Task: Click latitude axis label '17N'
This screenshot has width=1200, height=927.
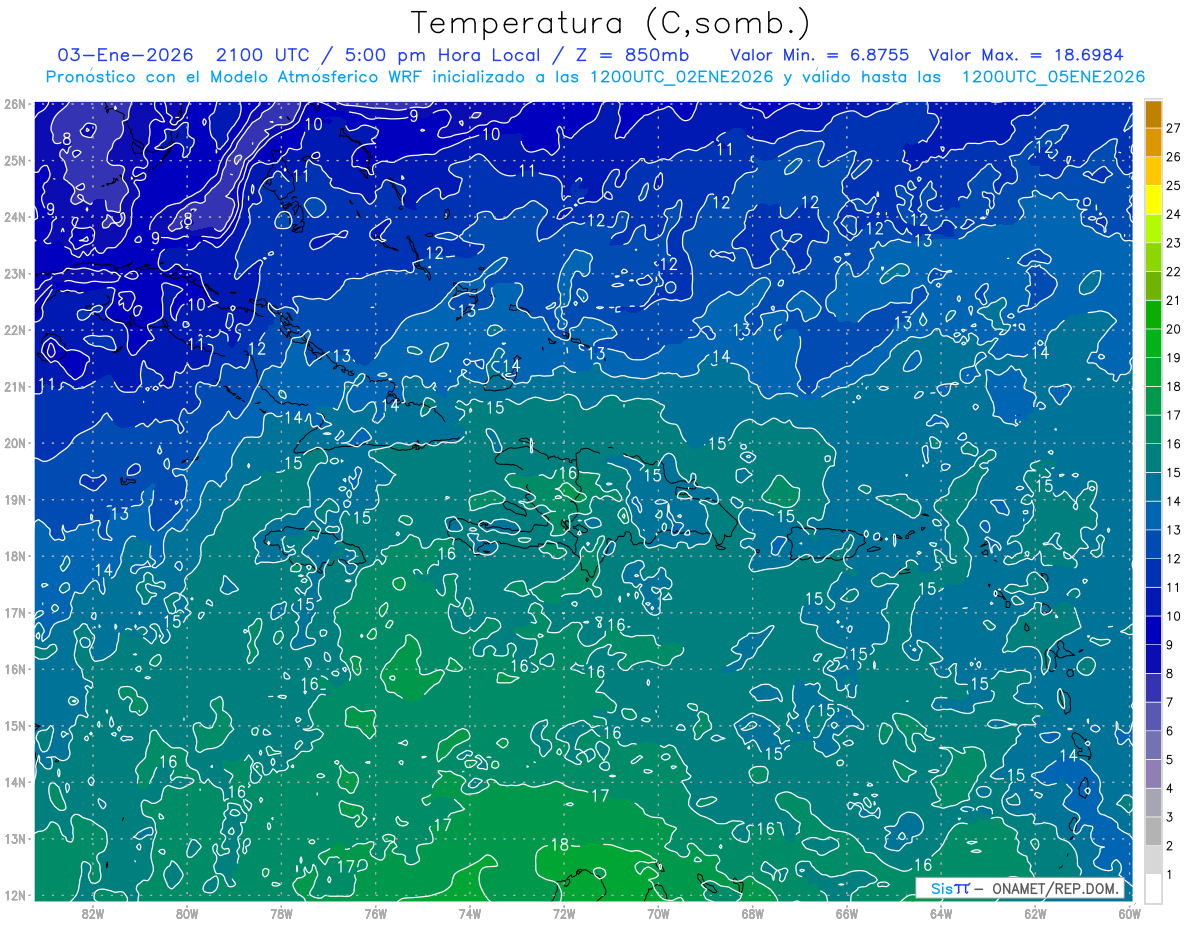Action: click(14, 612)
